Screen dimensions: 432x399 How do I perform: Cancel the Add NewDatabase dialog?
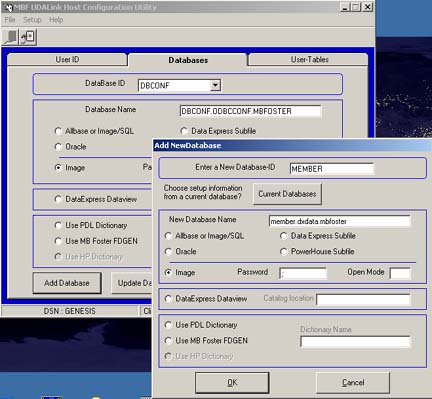tap(353, 383)
